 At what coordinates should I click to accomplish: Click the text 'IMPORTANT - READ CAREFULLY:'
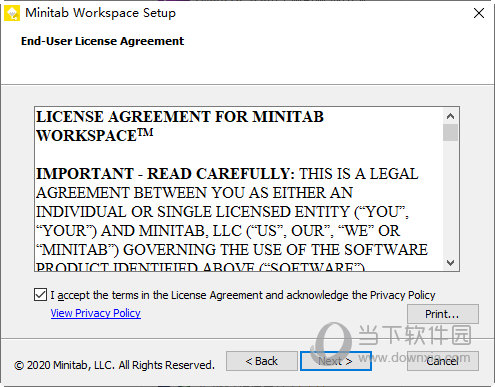pos(165,174)
